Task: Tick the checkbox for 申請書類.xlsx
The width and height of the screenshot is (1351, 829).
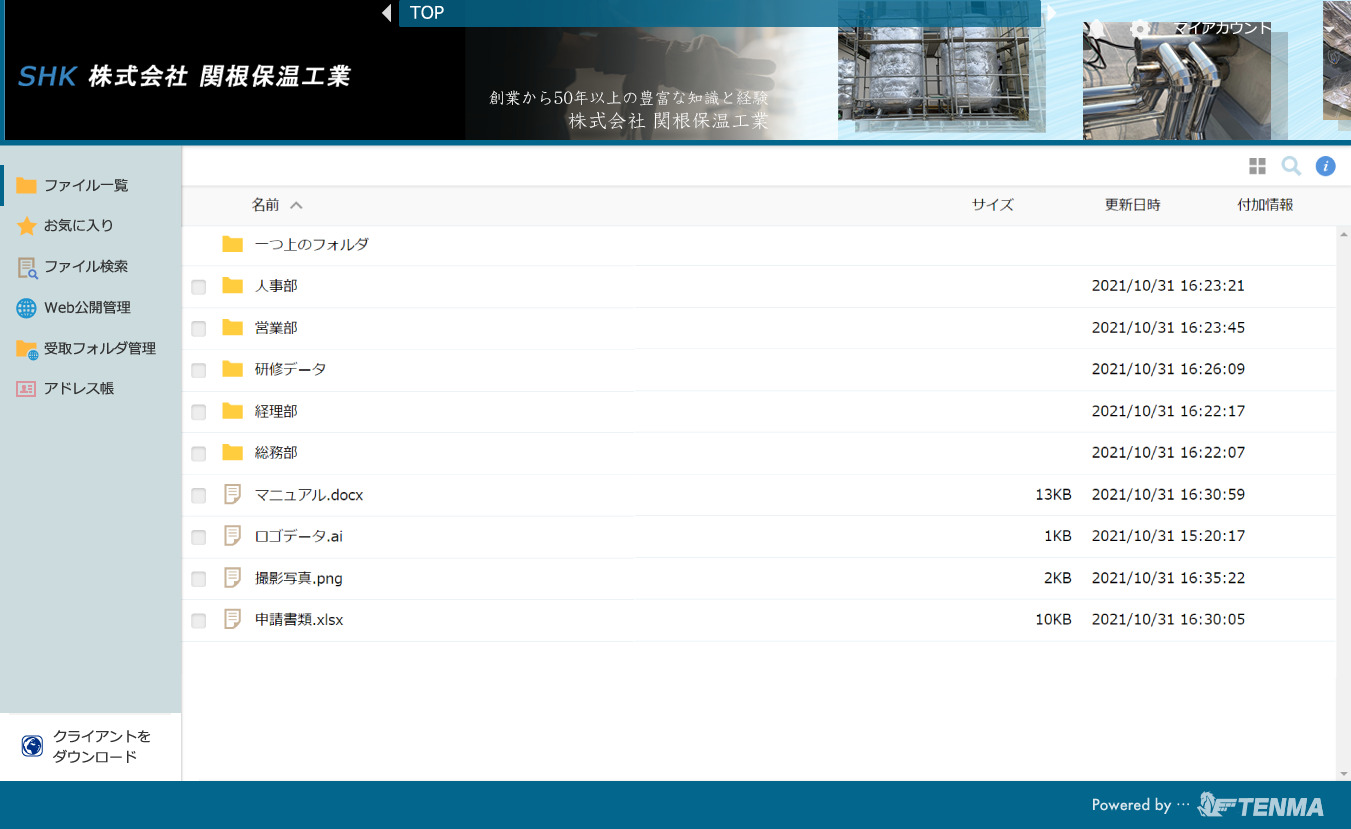Action: pos(199,621)
